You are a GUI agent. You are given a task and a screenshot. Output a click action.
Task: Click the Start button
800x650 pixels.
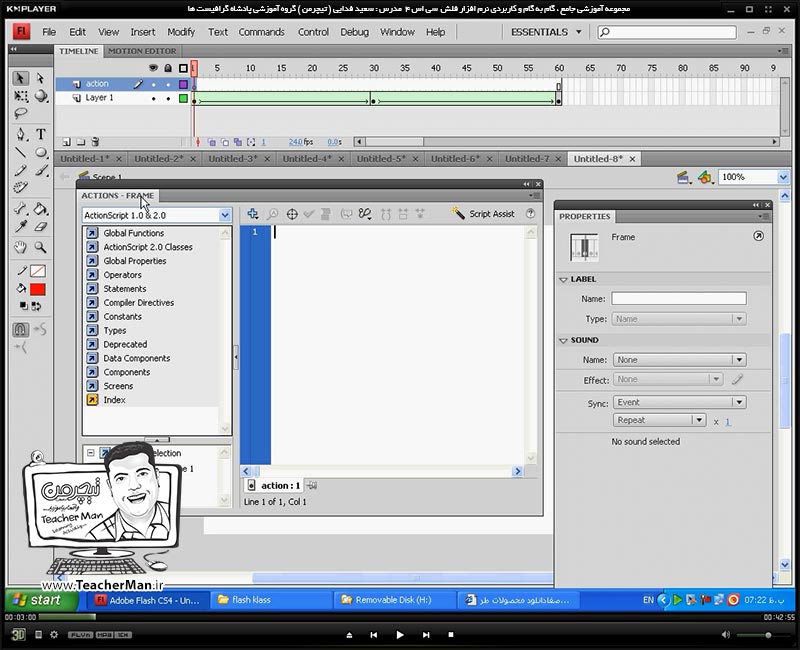40,600
